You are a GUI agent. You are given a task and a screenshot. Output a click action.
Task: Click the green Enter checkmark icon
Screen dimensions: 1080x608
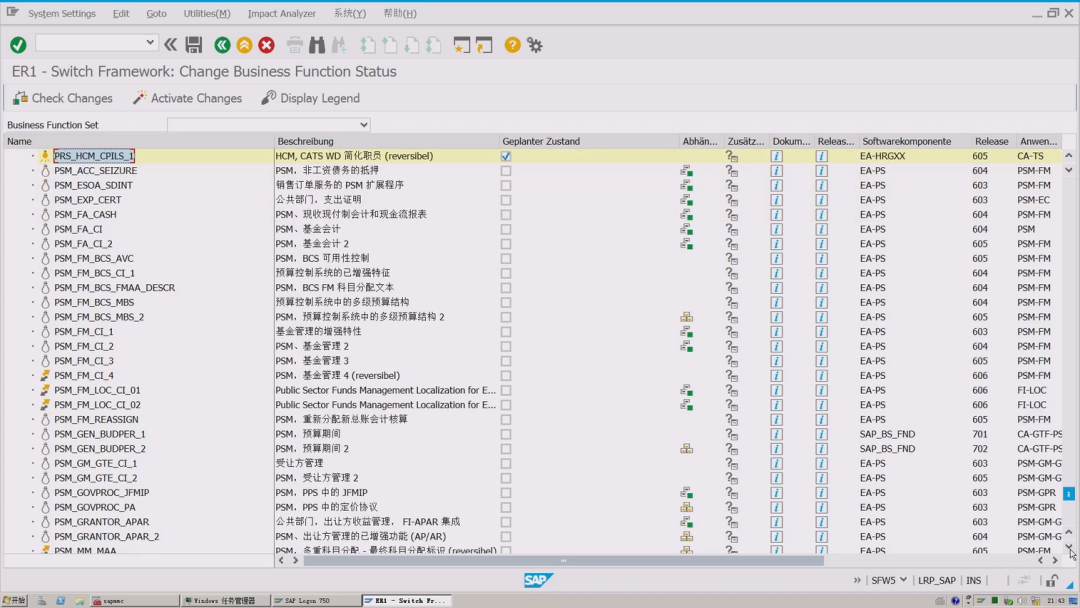pos(19,45)
